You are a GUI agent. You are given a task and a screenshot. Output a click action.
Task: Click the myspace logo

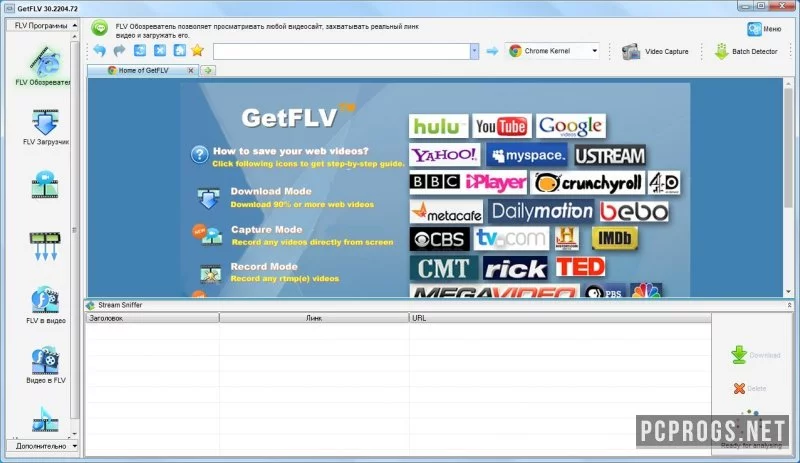527,155
